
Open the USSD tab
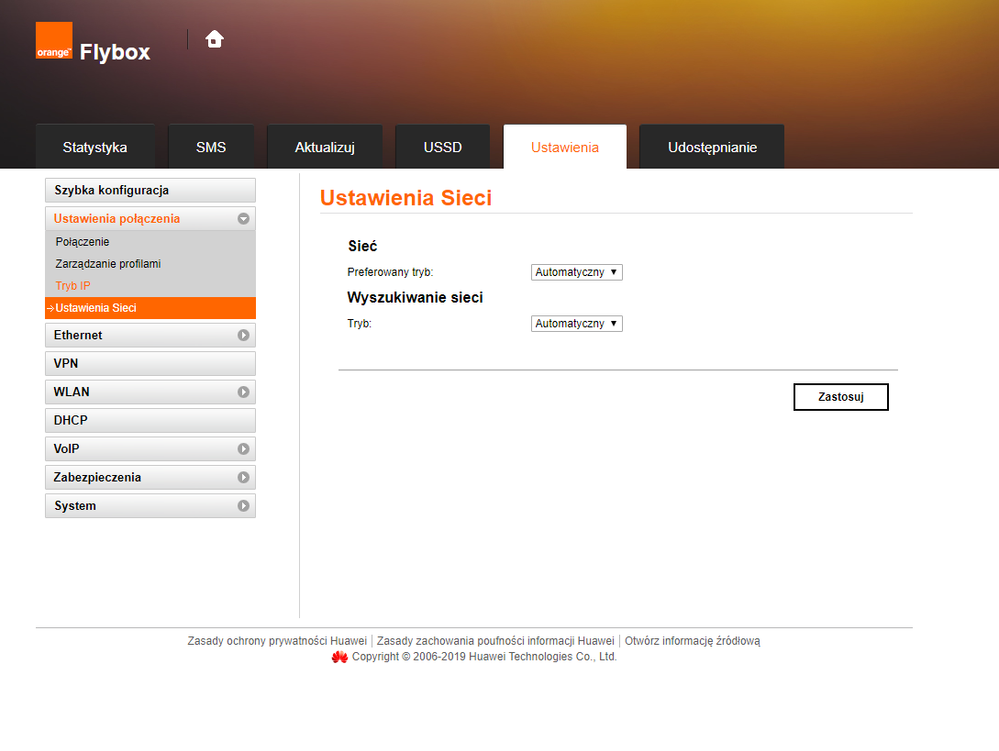click(442, 147)
